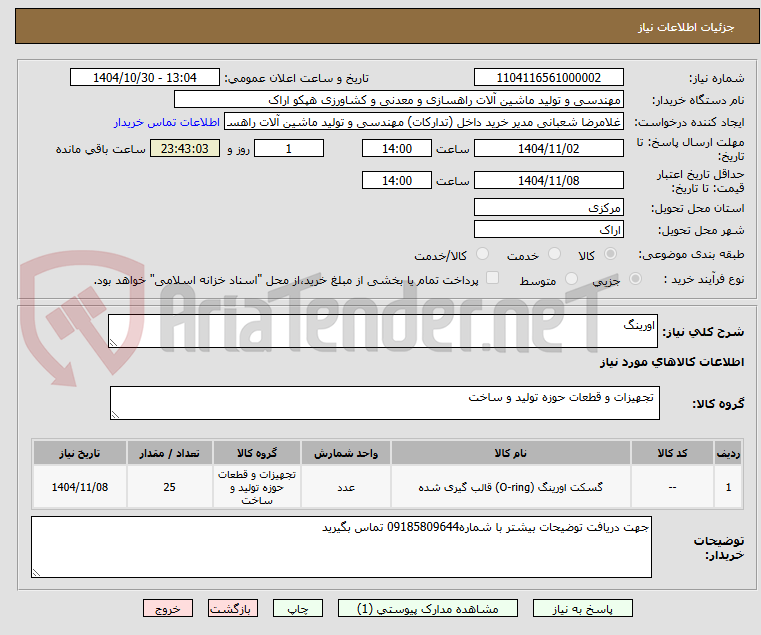Image resolution: width=761 pixels, height=635 pixels.
Task: Click the price validity date 1404/11/08 field
Action: 548,181
